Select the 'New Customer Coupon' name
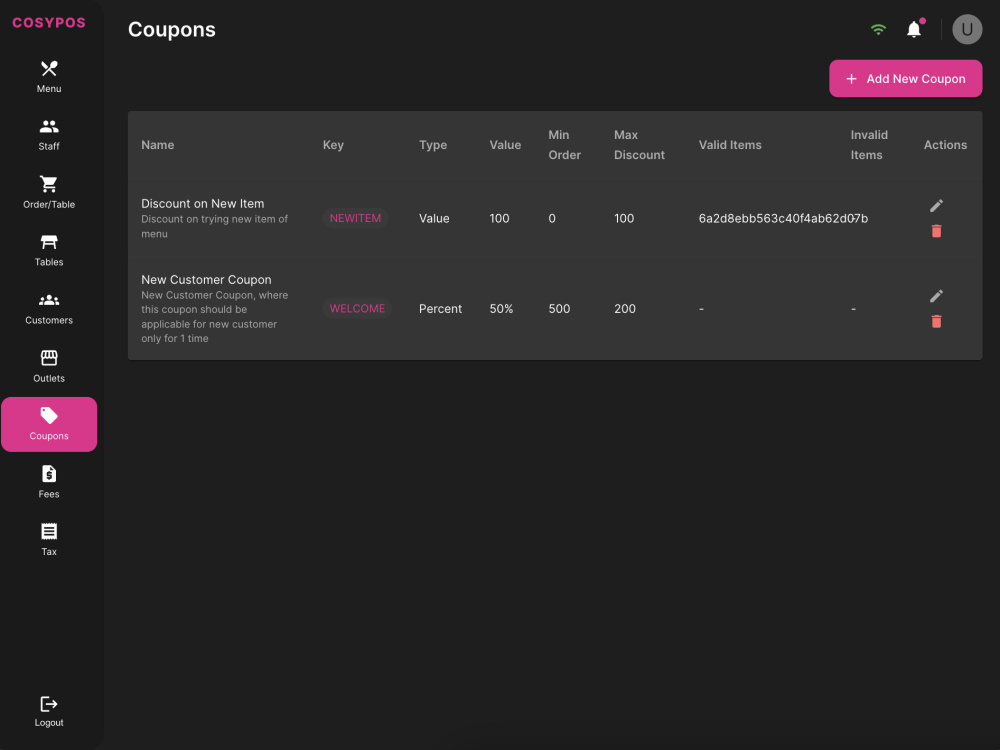Screen dimensions: 1000x750 [206, 280]
